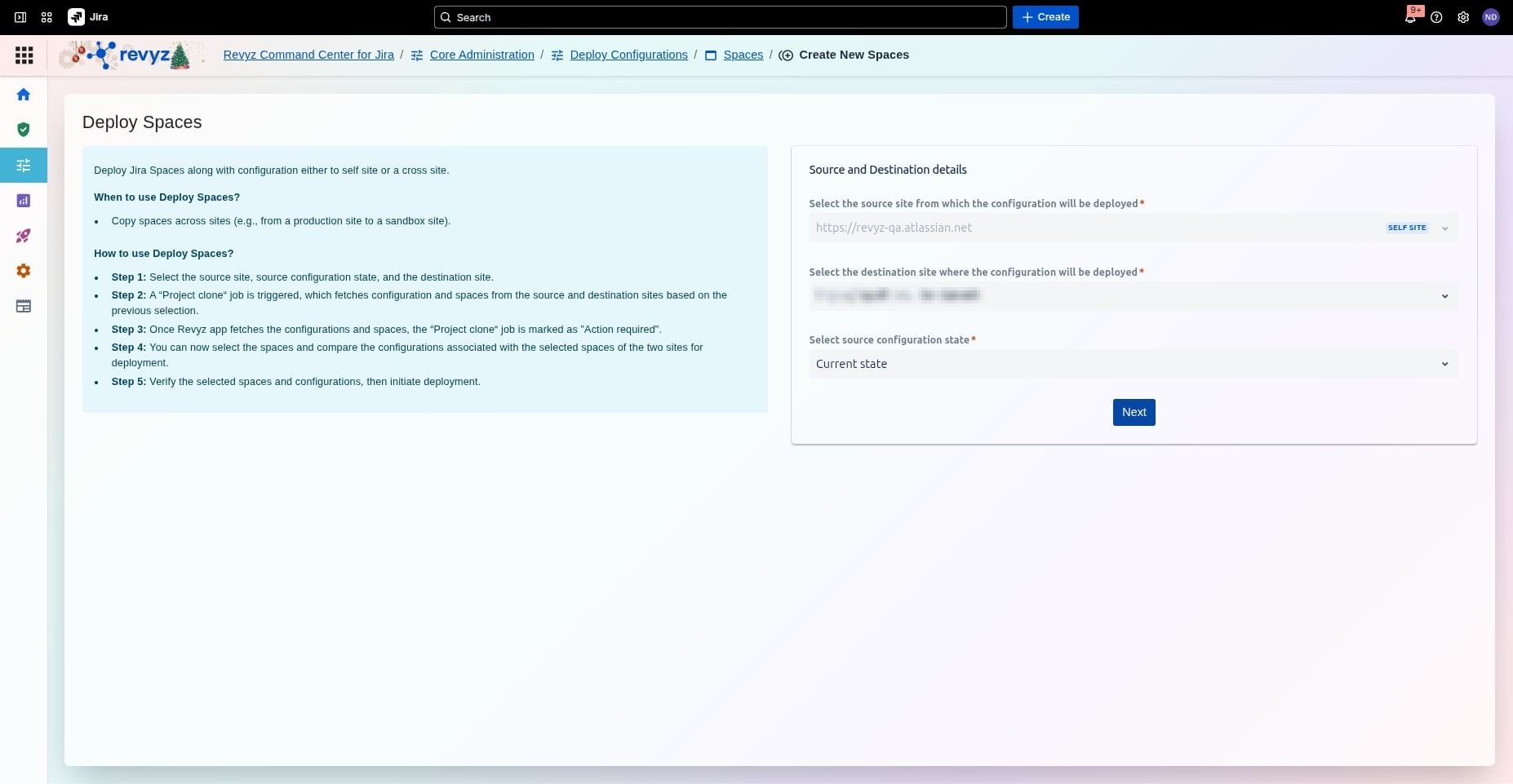1513x784 pixels.
Task: Go to the Core Administration breadcrumb
Action: pyautogui.click(x=481, y=55)
